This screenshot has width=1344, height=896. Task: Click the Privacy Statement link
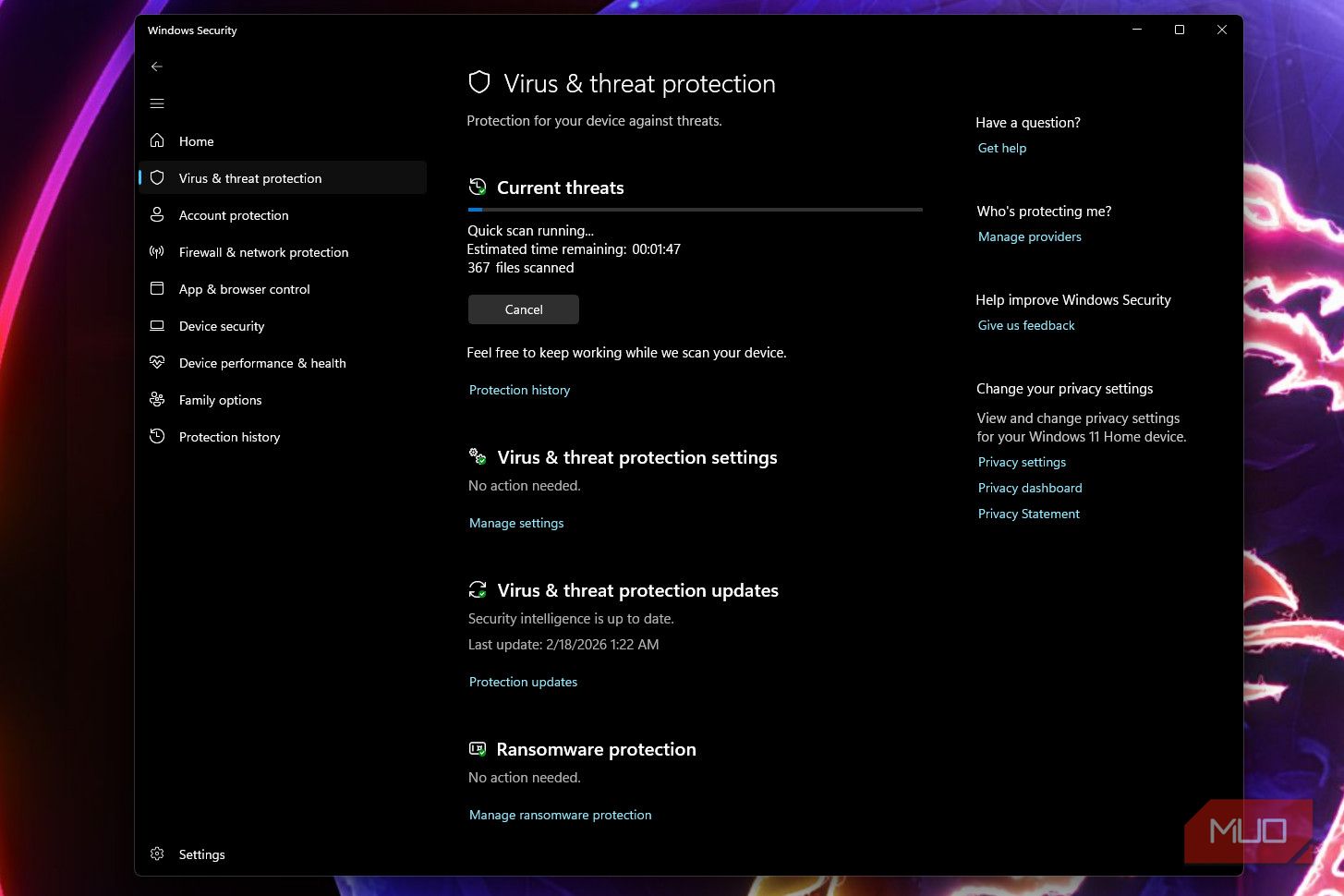pos(1029,514)
